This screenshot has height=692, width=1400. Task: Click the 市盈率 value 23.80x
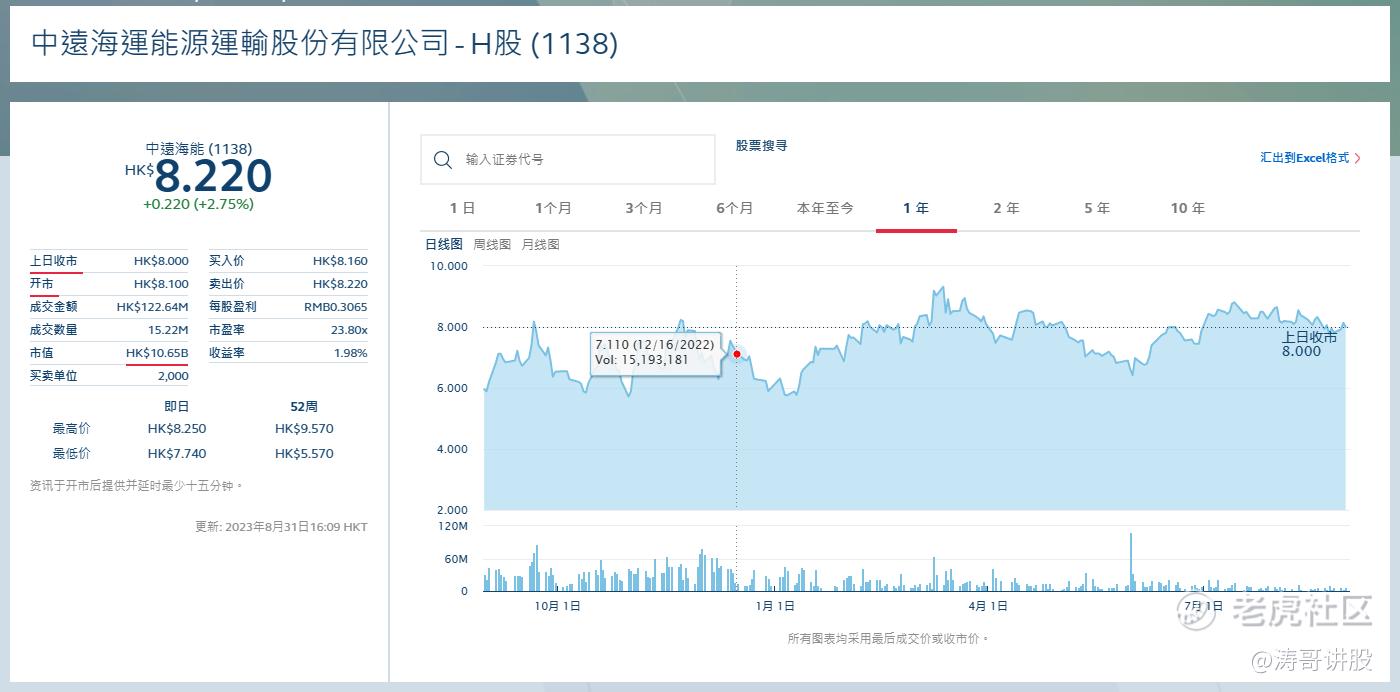coord(348,330)
